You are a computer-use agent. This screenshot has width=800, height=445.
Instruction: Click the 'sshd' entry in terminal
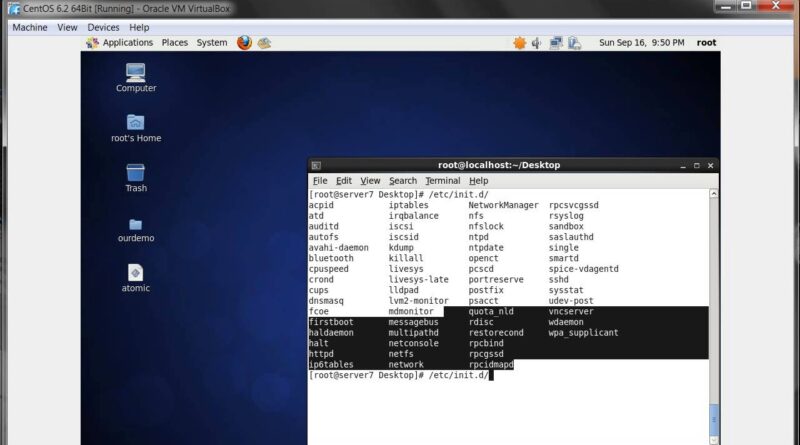558,280
